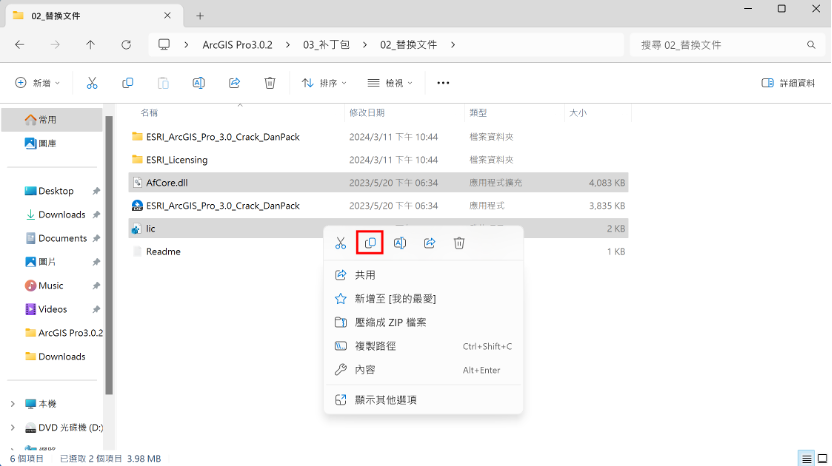Sort by 修改日期 column header
832x466 pixels.
click(367, 113)
